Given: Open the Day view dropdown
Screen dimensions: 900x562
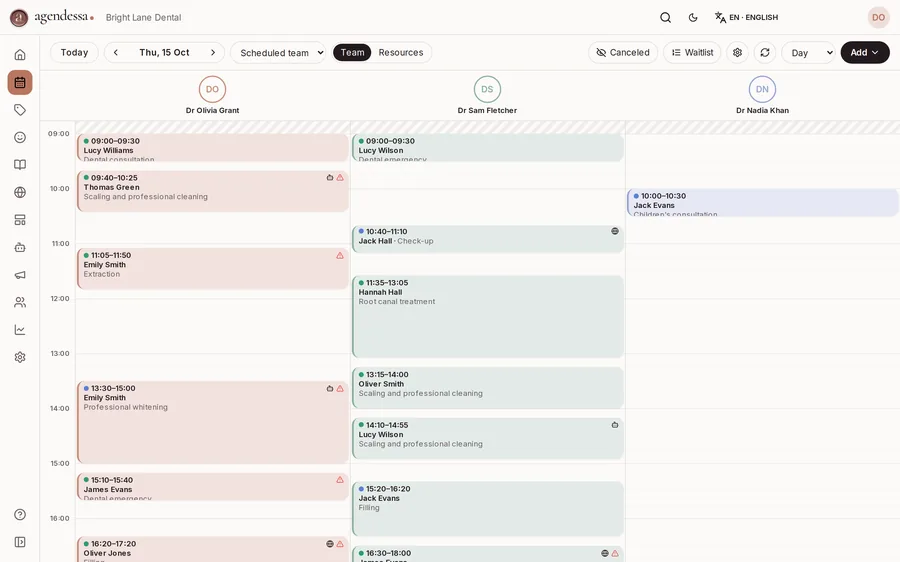Looking at the screenshot, I should coord(808,52).
